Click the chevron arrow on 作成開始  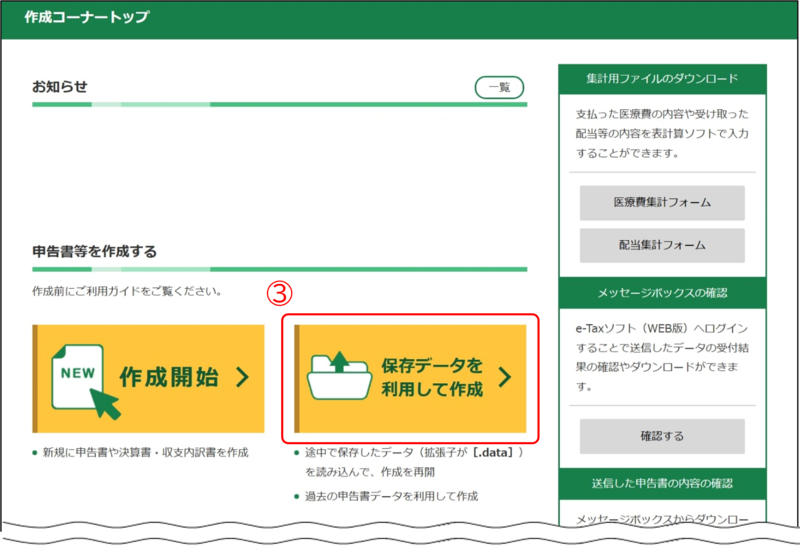point(242,377)
